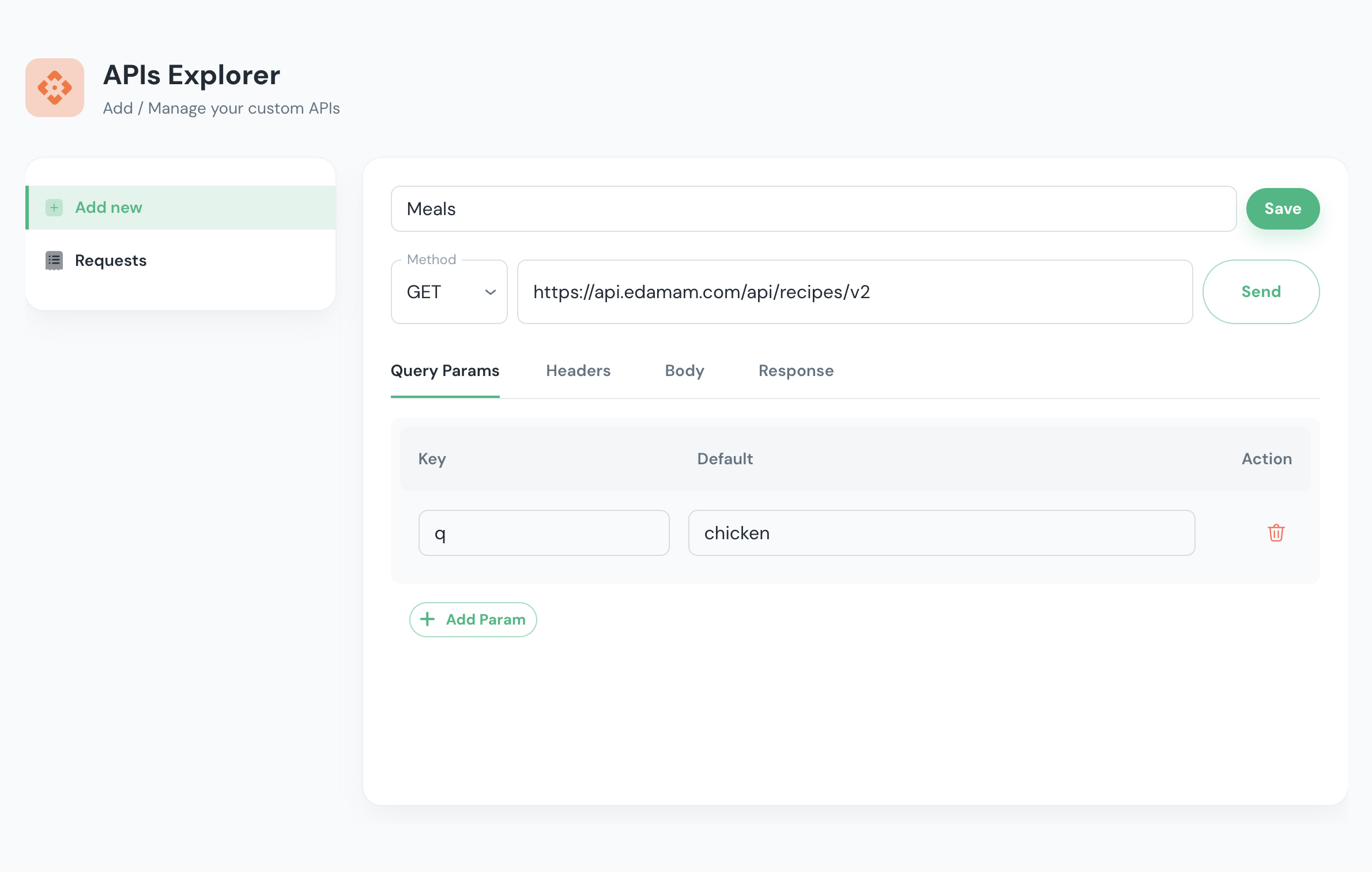The image size is (1372, 872).
Task: Switch to the Headers tab
Action: 578,371
